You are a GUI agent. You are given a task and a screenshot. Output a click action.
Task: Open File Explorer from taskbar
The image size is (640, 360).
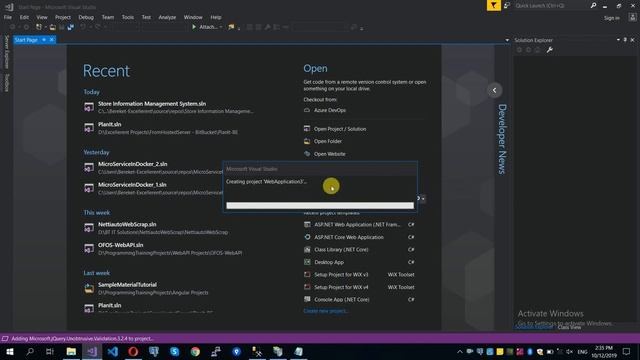71,351
